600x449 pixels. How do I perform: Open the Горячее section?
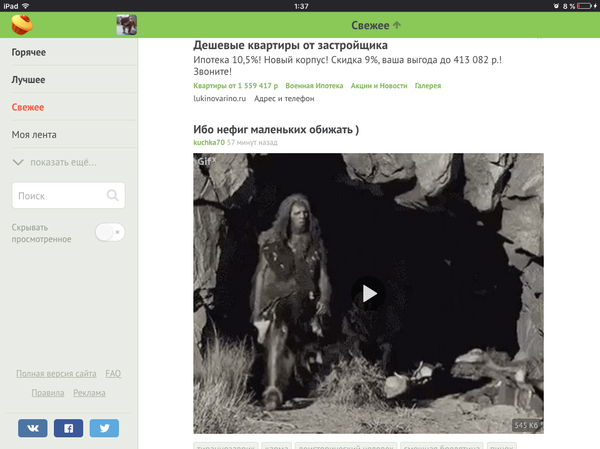29,52
